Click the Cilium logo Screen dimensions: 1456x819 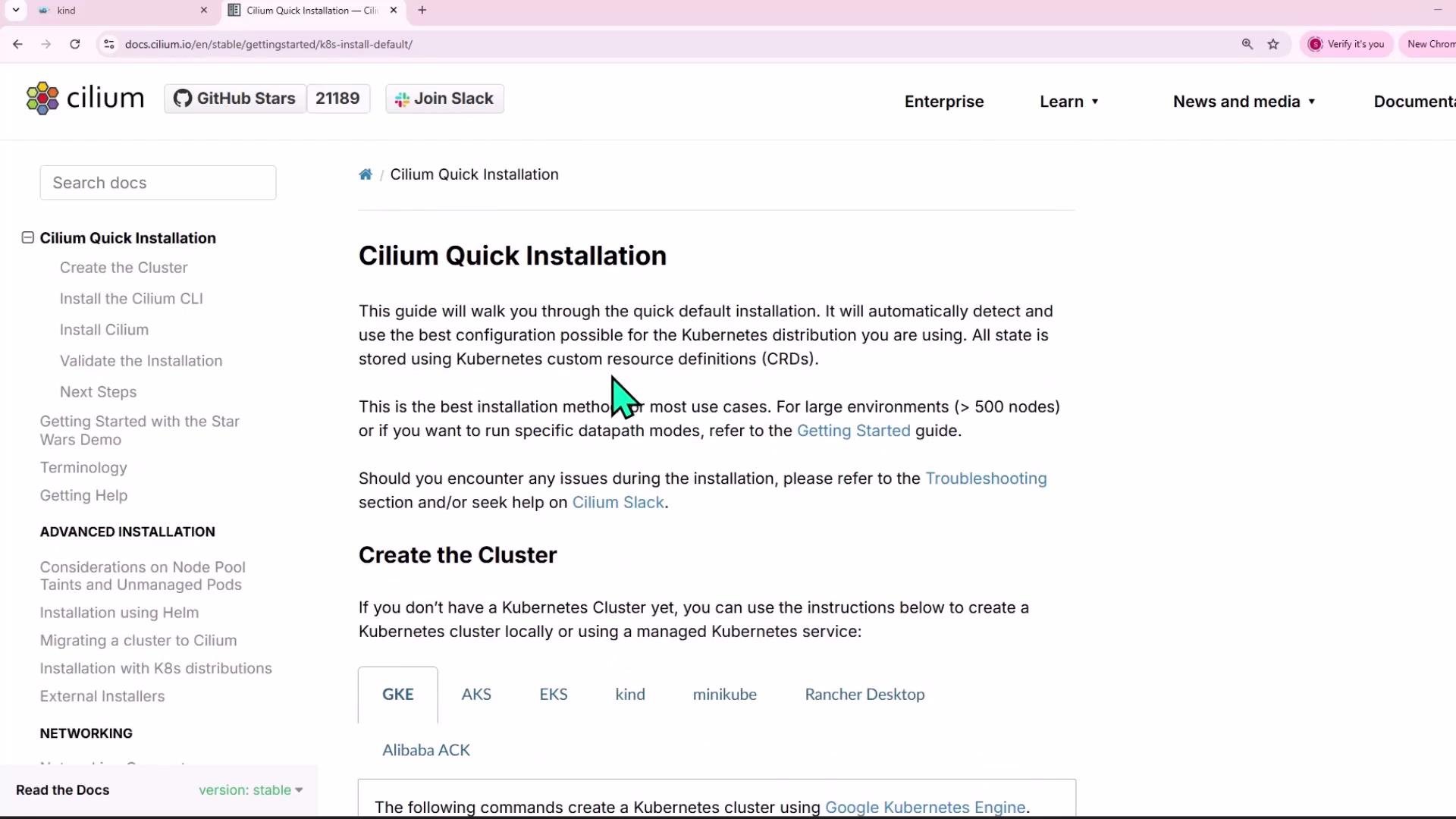click(x=84, y=99)
